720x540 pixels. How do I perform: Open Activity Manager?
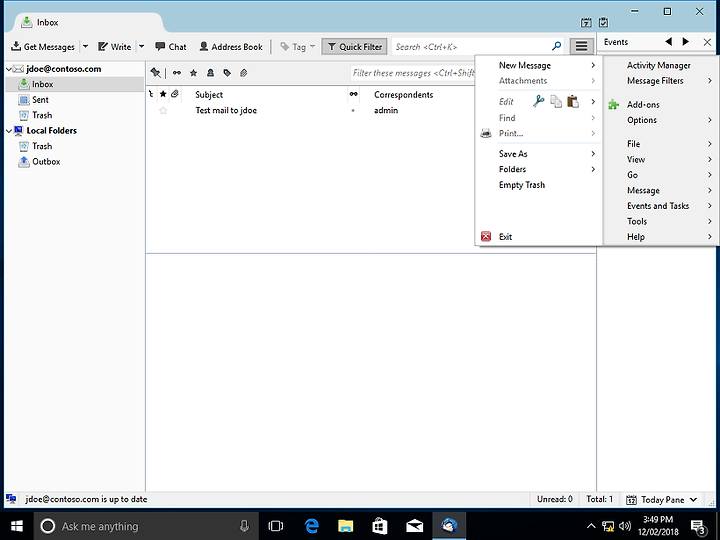click(660, 65)
